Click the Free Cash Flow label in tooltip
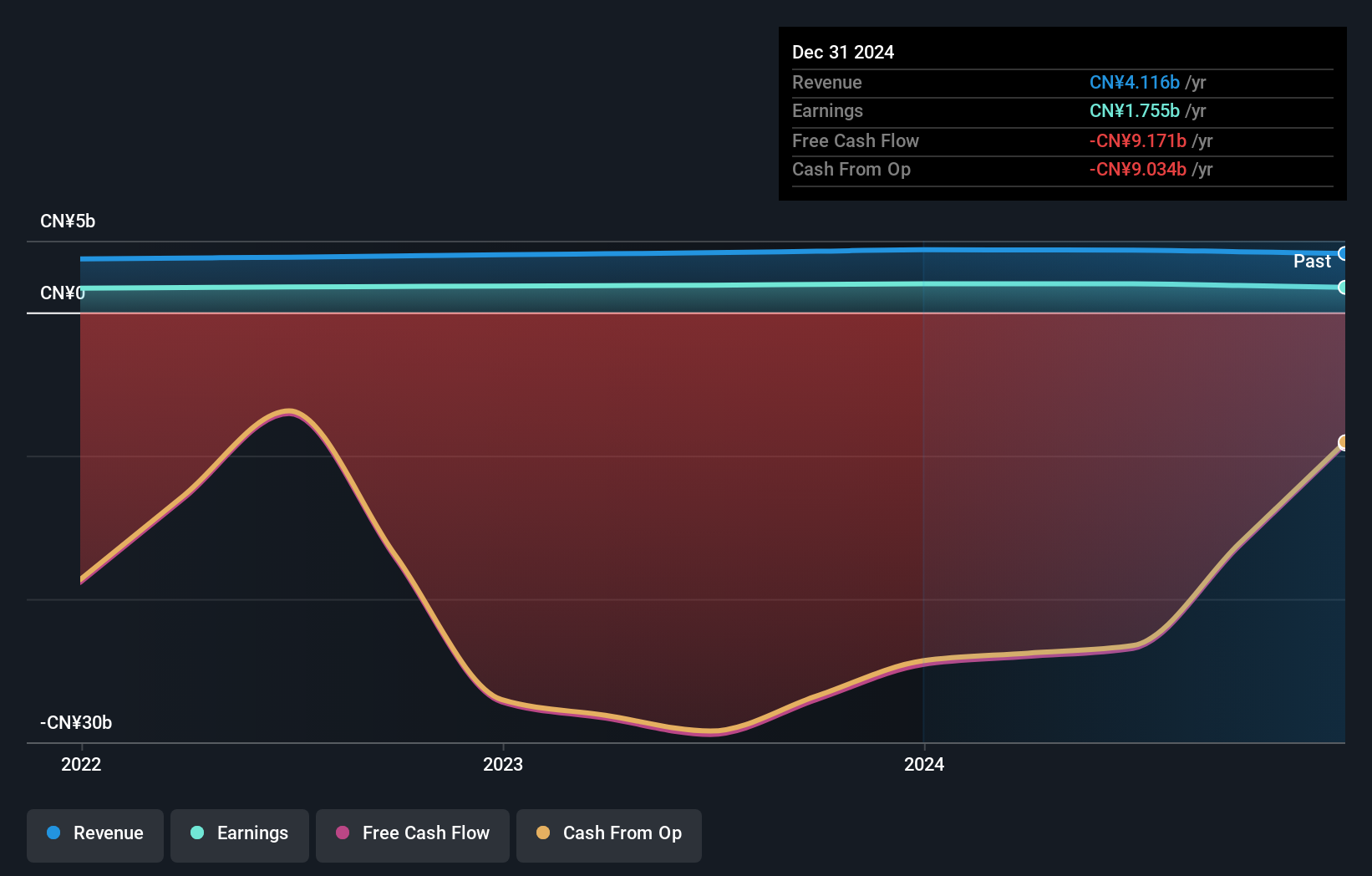Viewport: 1372px width, 876px height. [x=856, y=141]
